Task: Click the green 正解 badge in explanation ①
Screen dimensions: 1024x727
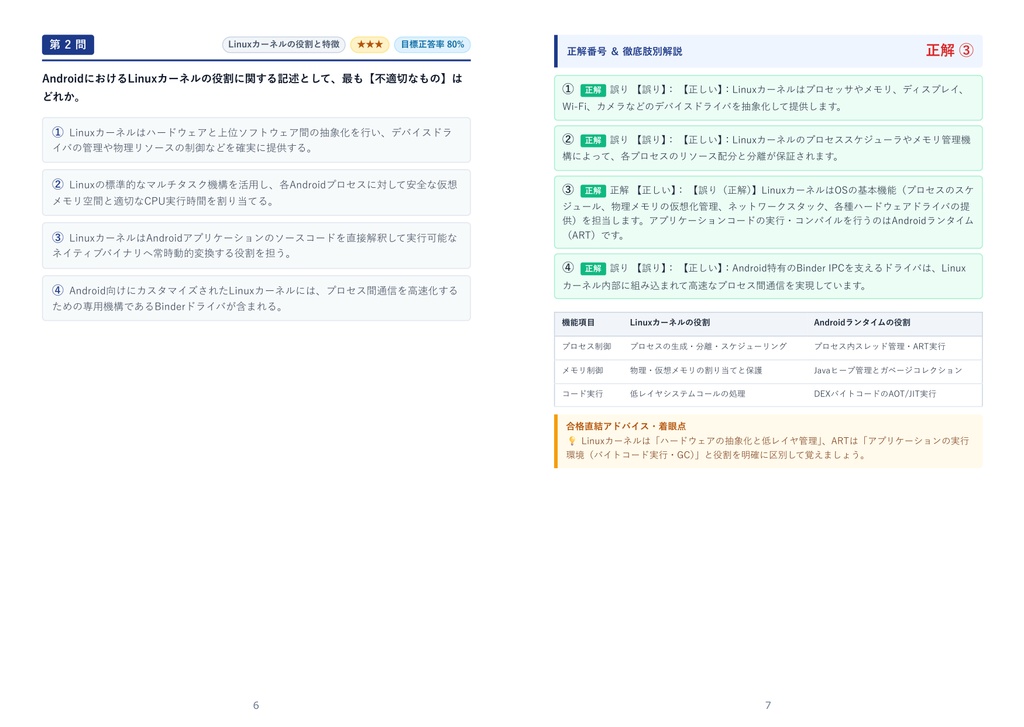Action: pos(592,90)
